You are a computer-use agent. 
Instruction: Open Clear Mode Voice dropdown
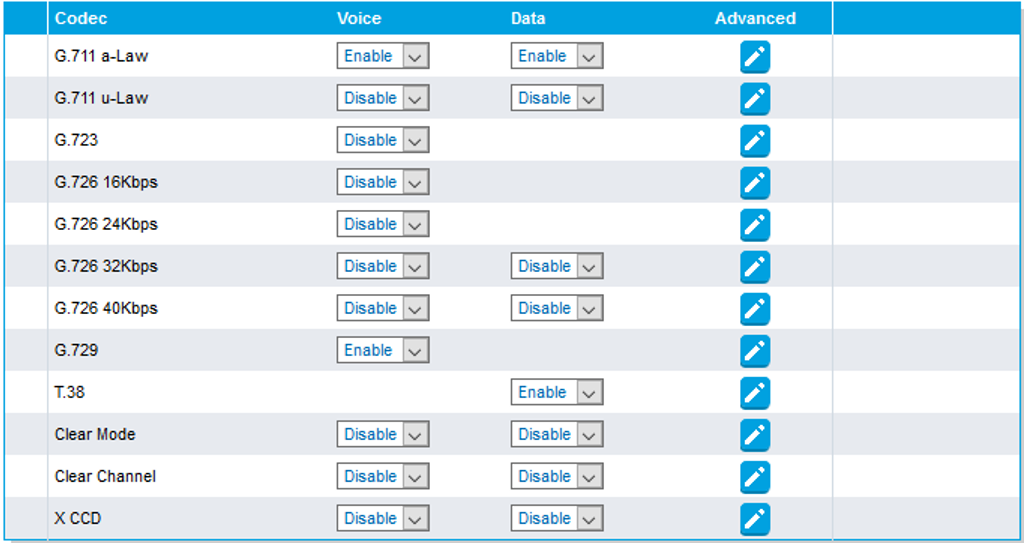point(383,435)
